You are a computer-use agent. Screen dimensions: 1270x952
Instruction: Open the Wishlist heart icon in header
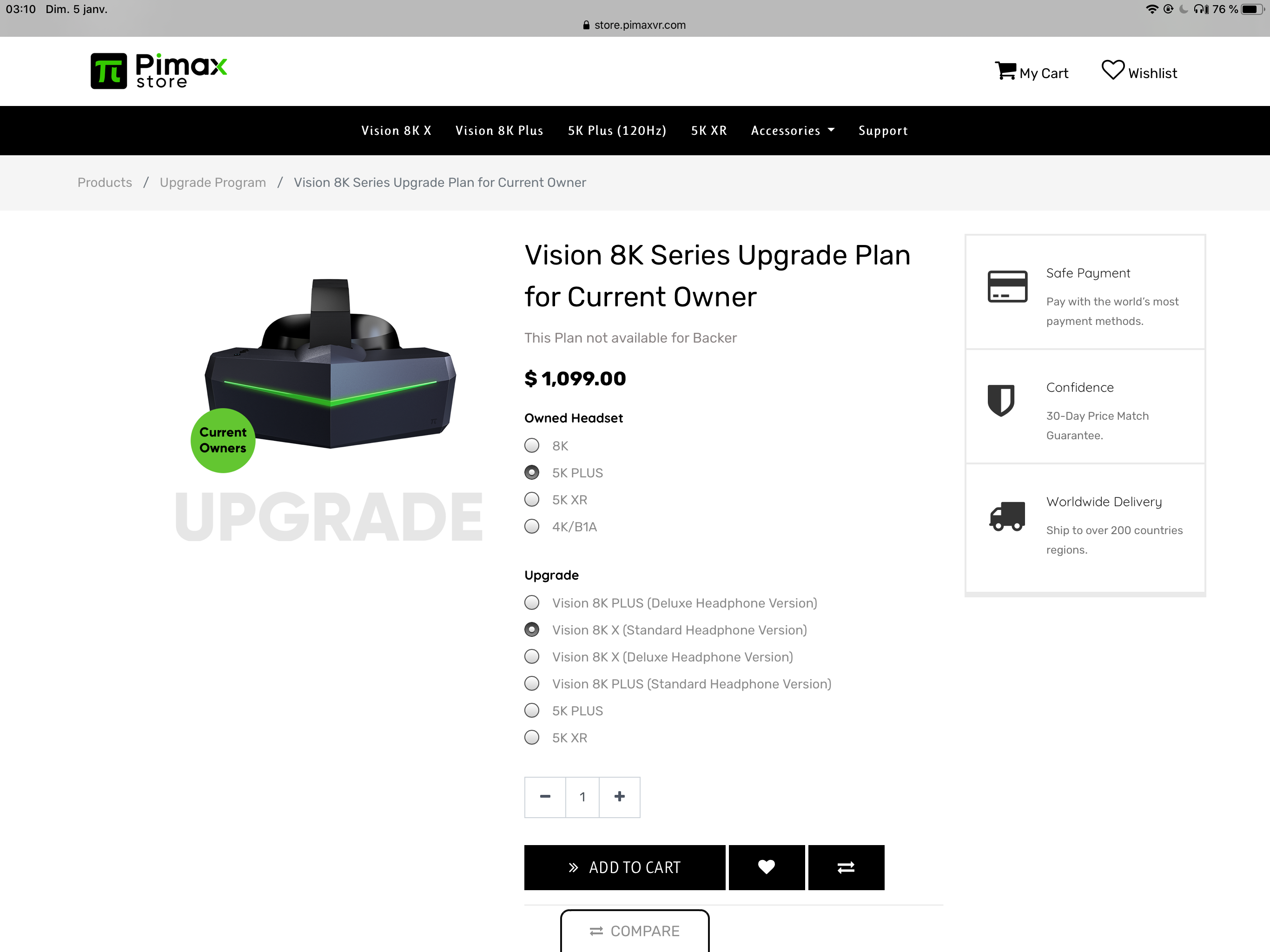coord(1113,70)
